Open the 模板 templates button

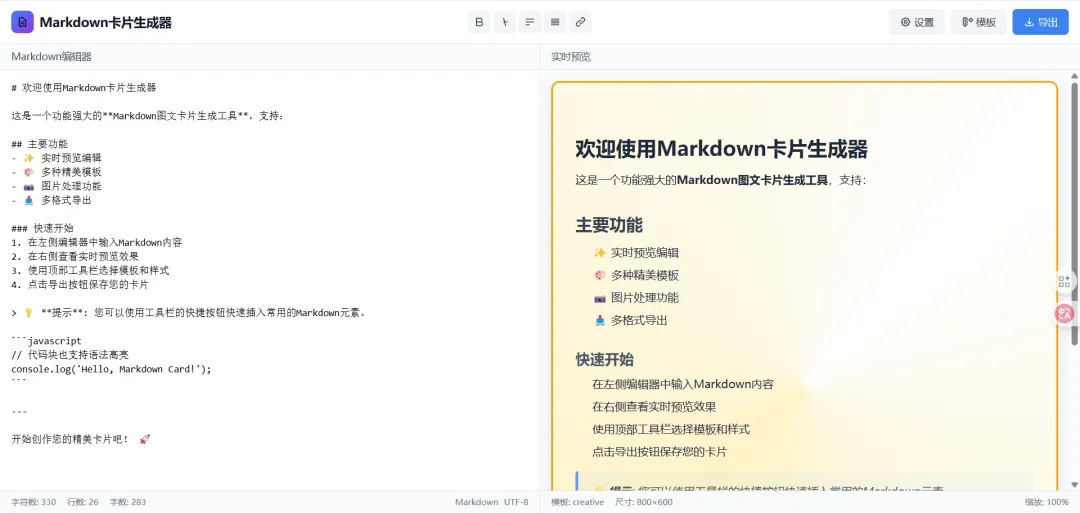pos(979,22)
